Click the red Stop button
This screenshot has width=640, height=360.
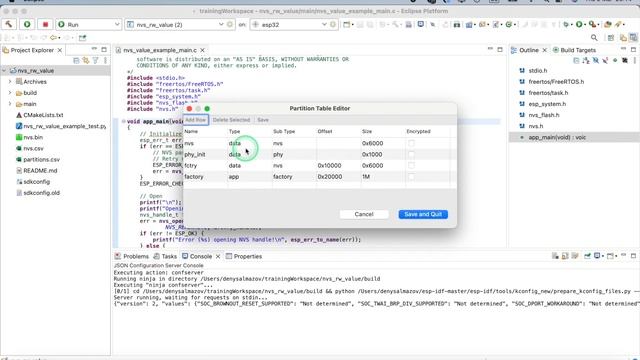[45, 24]
